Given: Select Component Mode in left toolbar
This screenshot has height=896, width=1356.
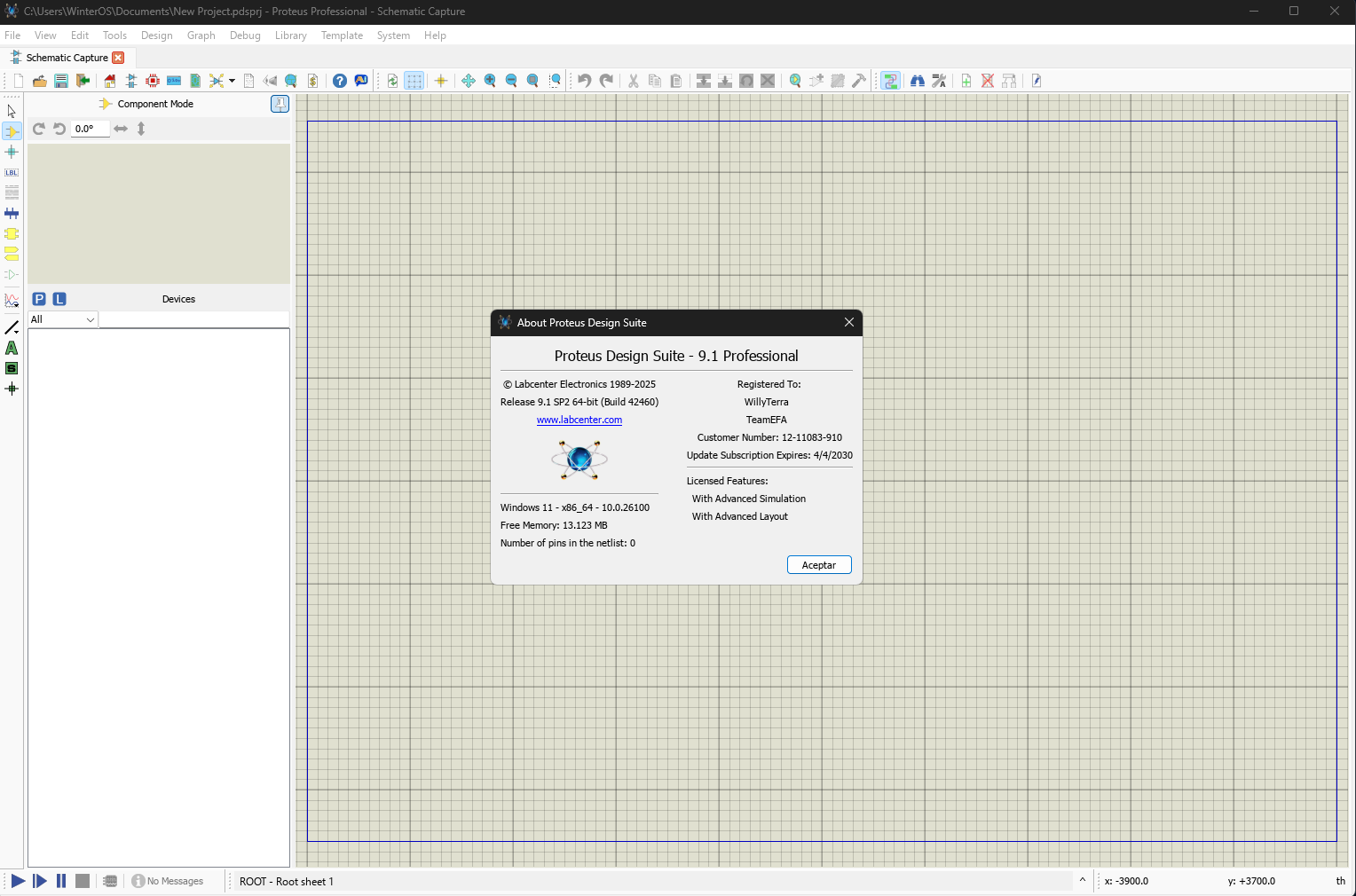Looking at the screenshot, I should 12,131.
